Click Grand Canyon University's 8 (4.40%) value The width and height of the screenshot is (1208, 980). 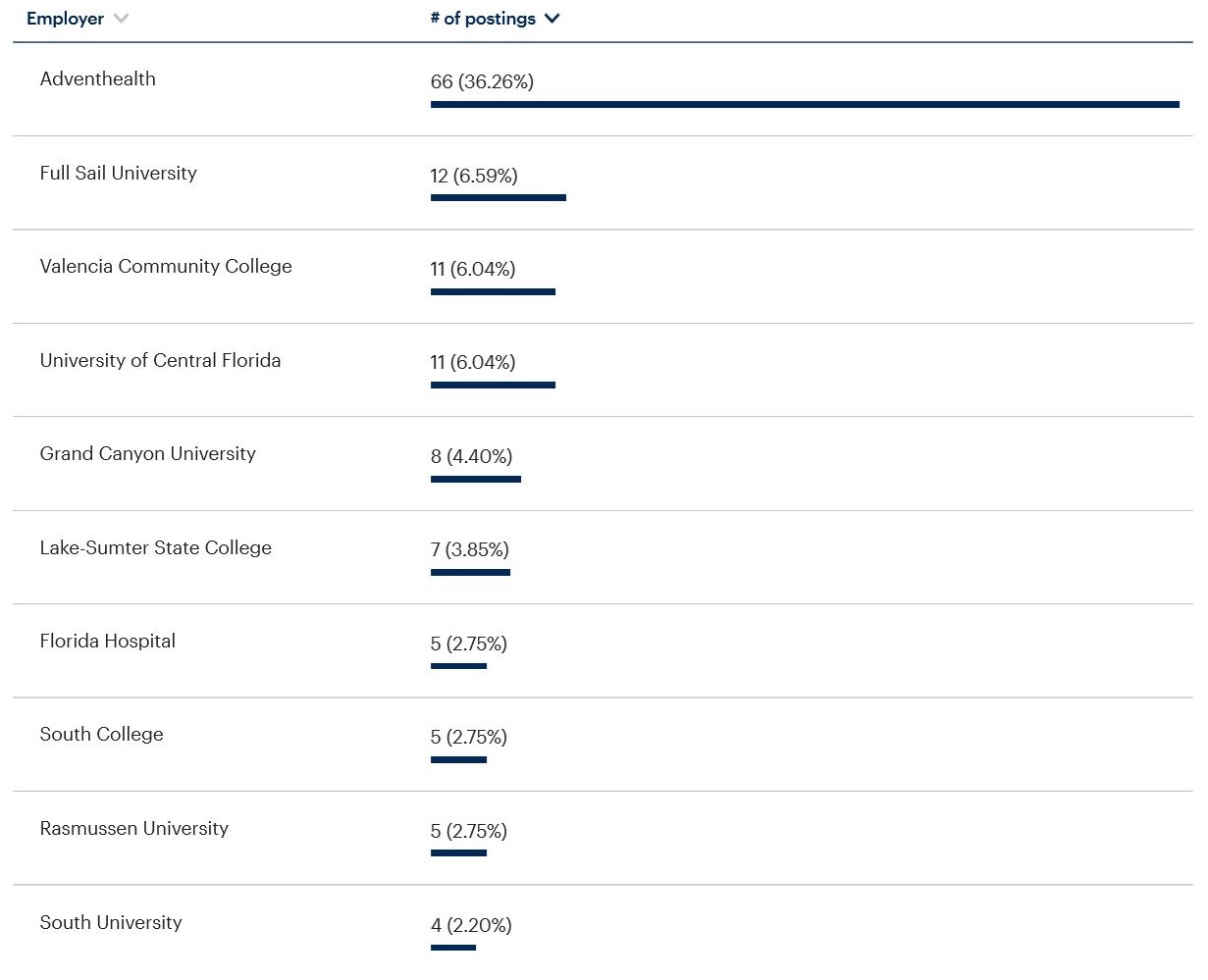click(471, 457)
